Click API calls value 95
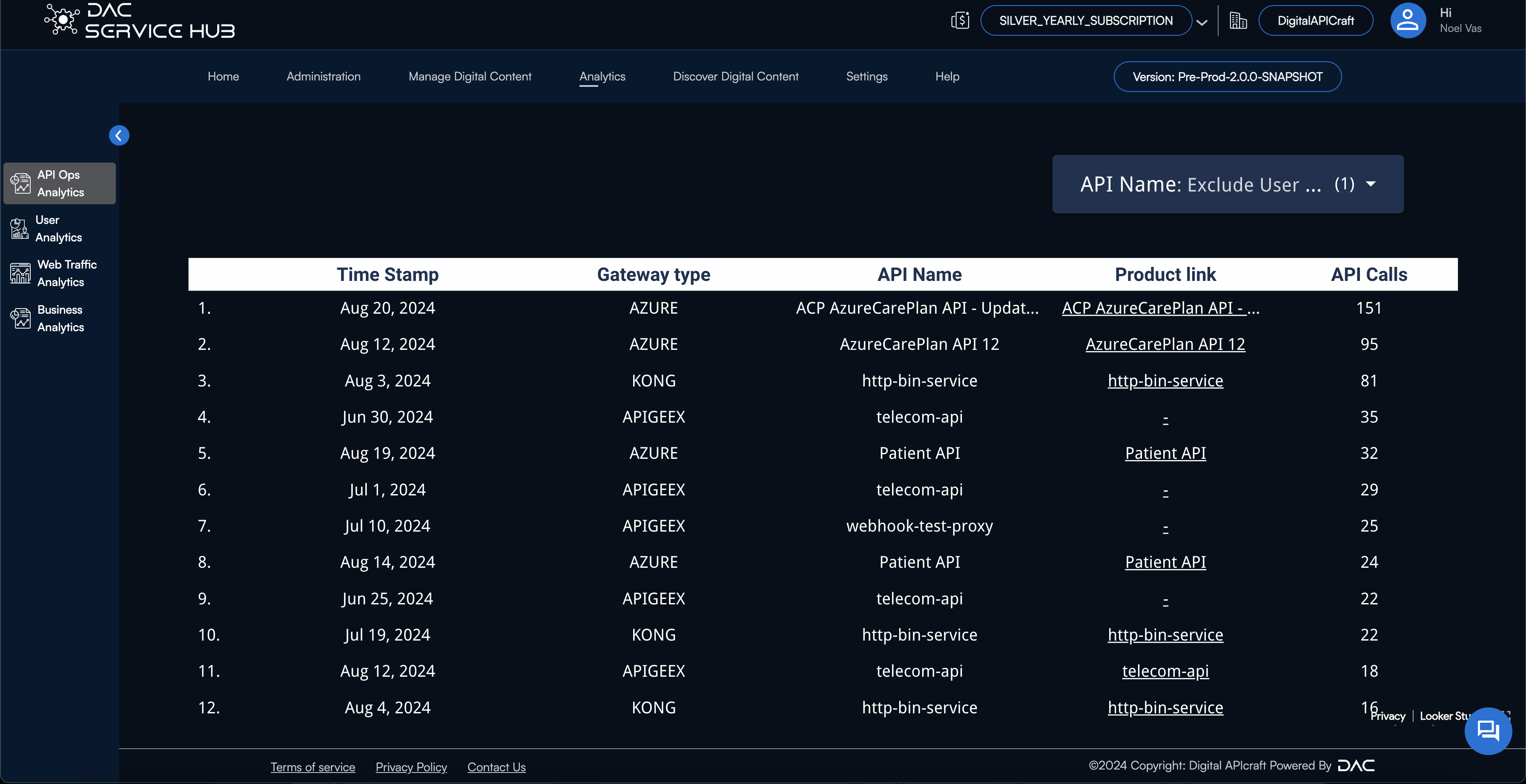The width and height of the screenshot is (1526, 784). pos(1368,344)
